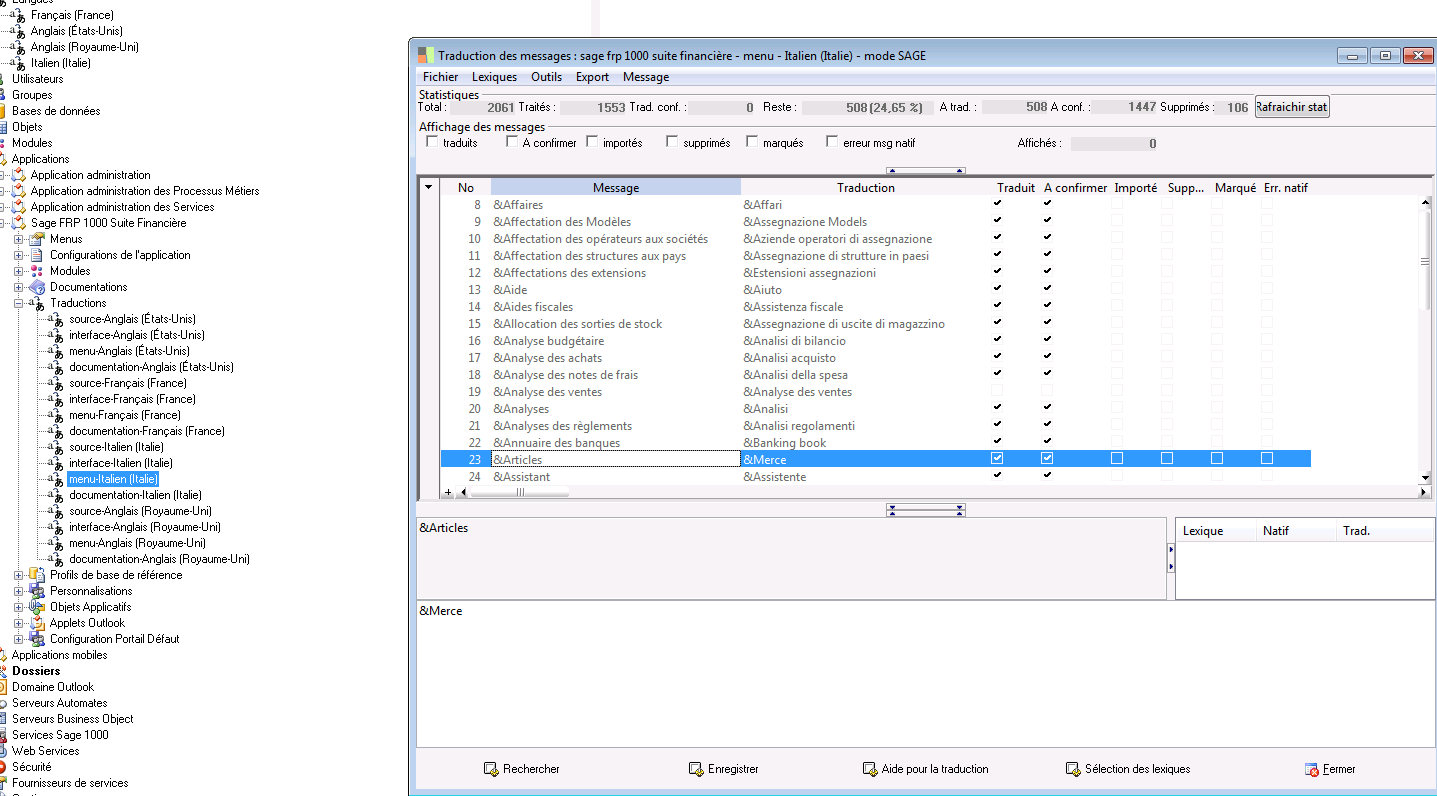The height and width of the screenshot is (796, 1437).
Task: Collapse the Traductions tree node
Action: (18, 303)
